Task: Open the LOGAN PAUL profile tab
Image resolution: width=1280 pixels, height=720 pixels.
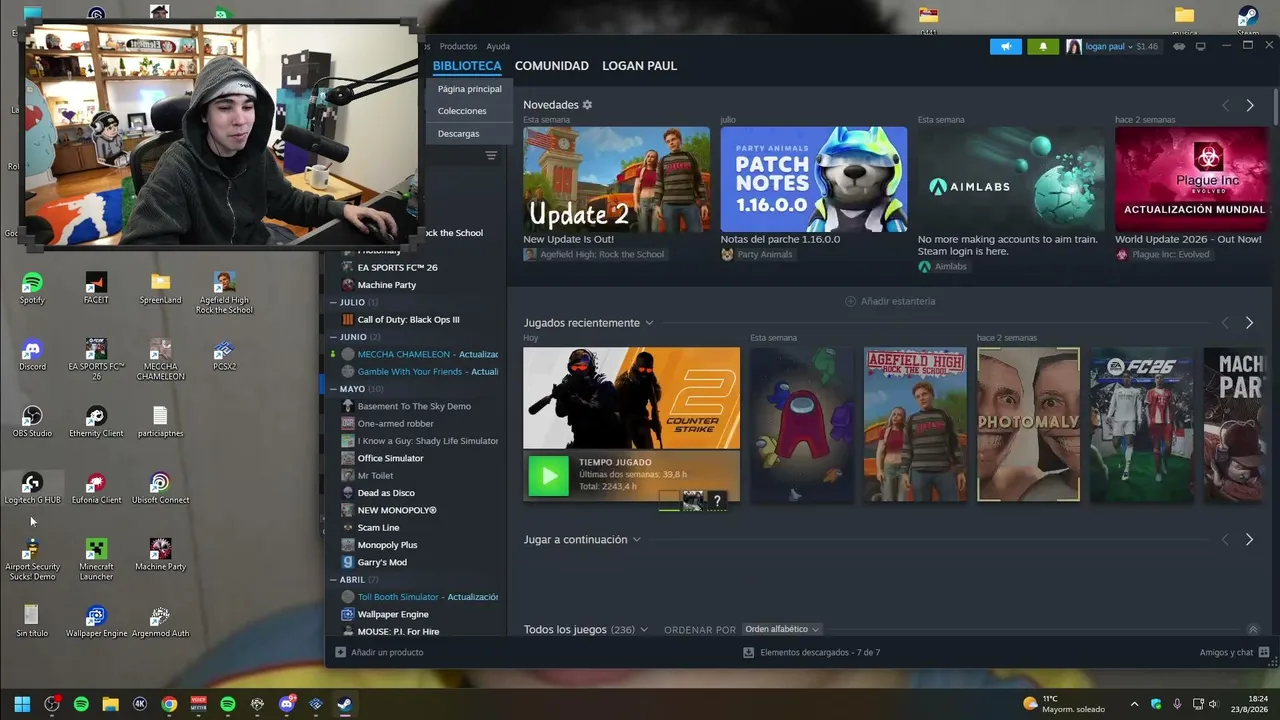Action: 639,66
